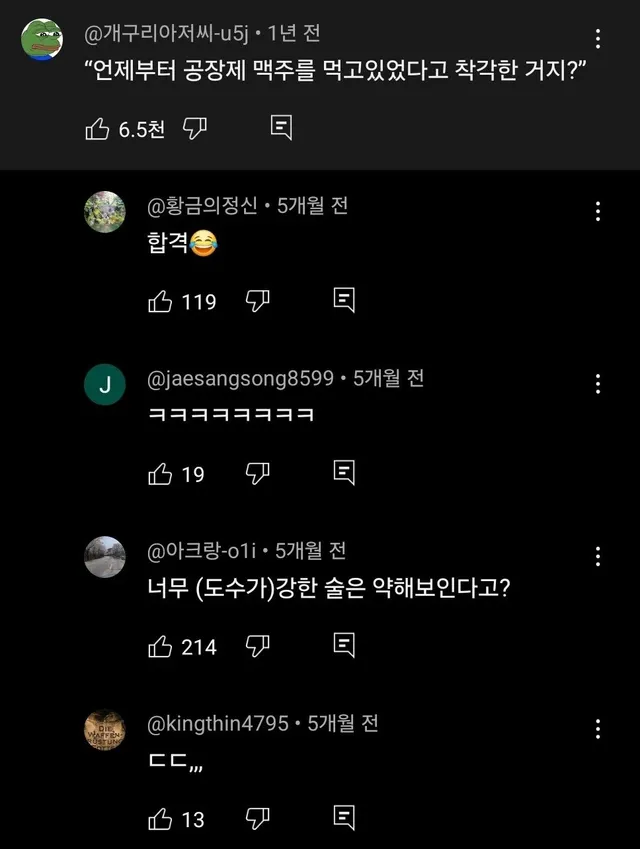Dislike 황금의정신's 합격 reply
Viewport: 640px width, 849px height.
point(258,301)
